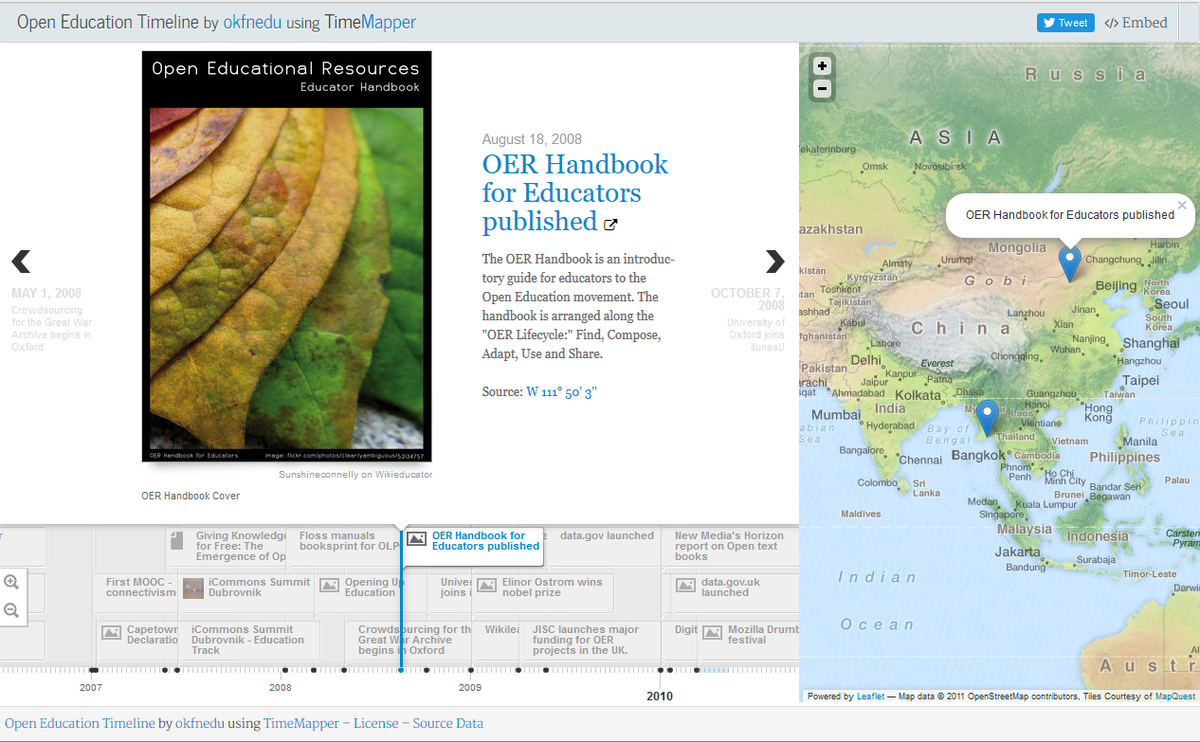Select Giving Knowledge for Free event

[228, 546]
